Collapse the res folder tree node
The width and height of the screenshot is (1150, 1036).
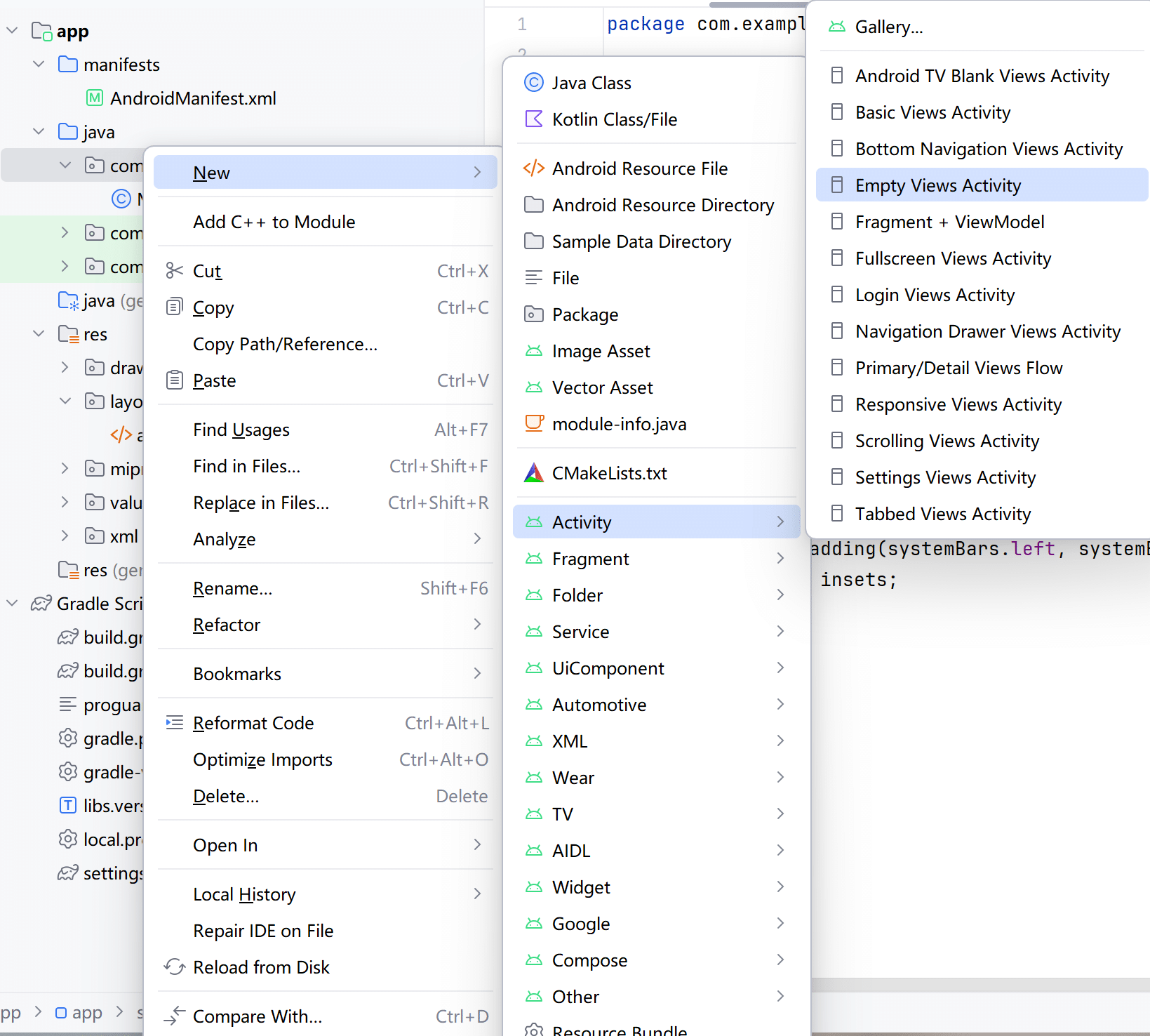[39, 334]
